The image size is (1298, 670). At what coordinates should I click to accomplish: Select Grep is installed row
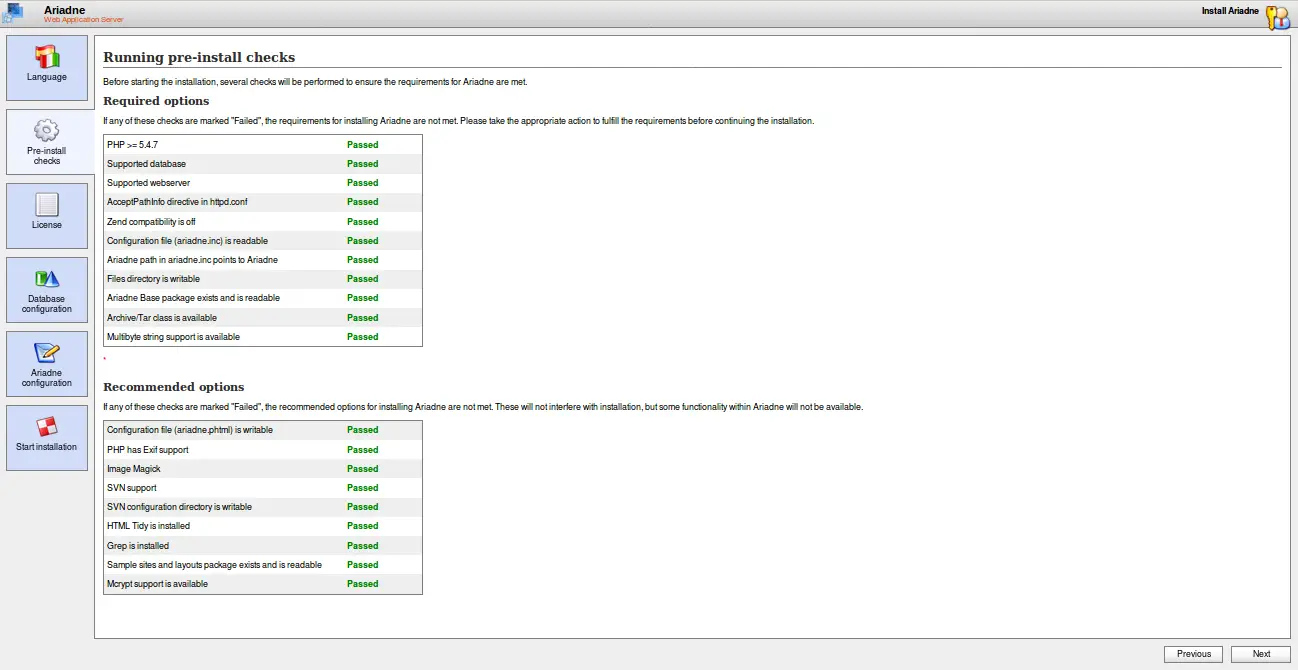(x=263, y=546)
